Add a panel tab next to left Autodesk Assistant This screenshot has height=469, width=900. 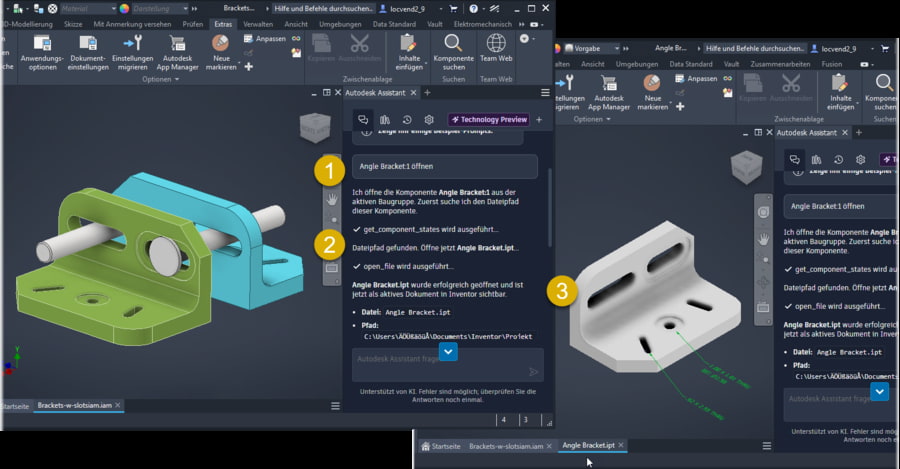coord(427,92)
